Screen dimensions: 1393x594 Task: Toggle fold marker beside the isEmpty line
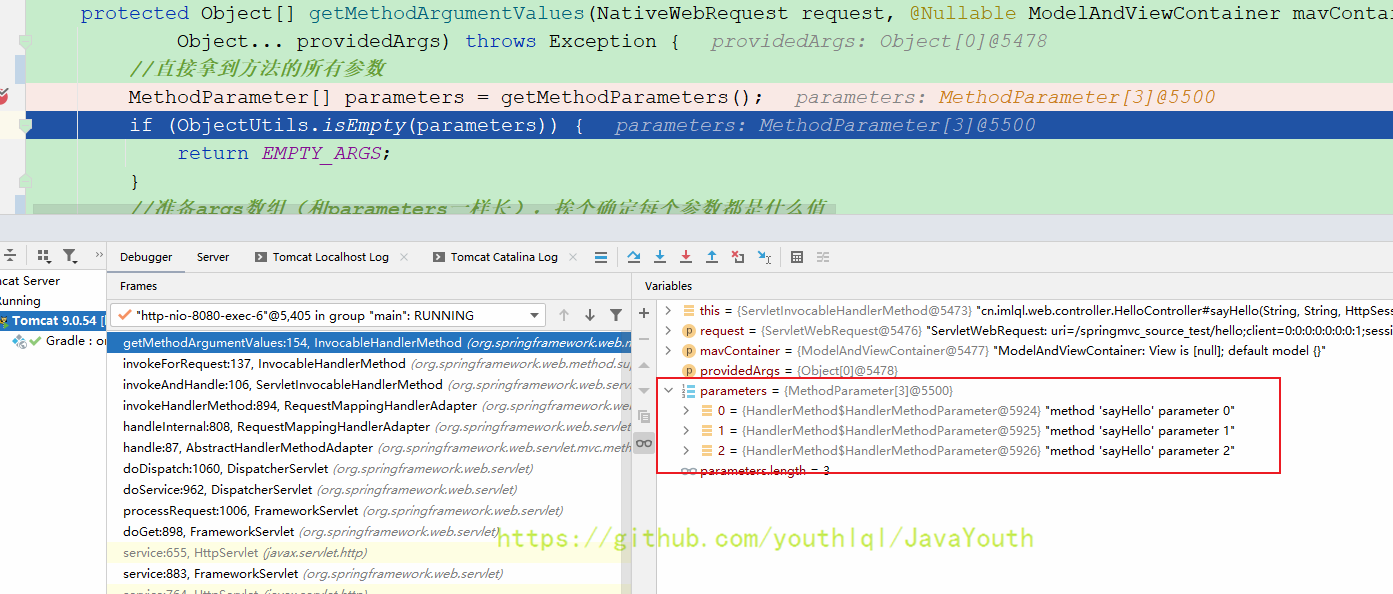[x=26, y=125]
